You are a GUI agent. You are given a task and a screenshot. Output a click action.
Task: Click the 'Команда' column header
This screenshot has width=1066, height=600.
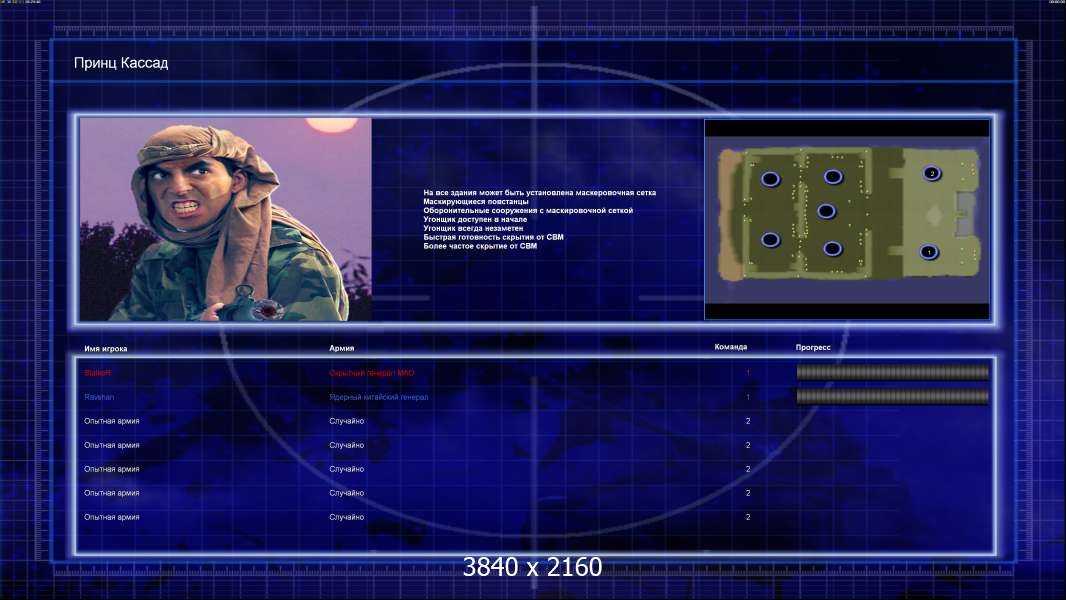click(x=731, y=347)
